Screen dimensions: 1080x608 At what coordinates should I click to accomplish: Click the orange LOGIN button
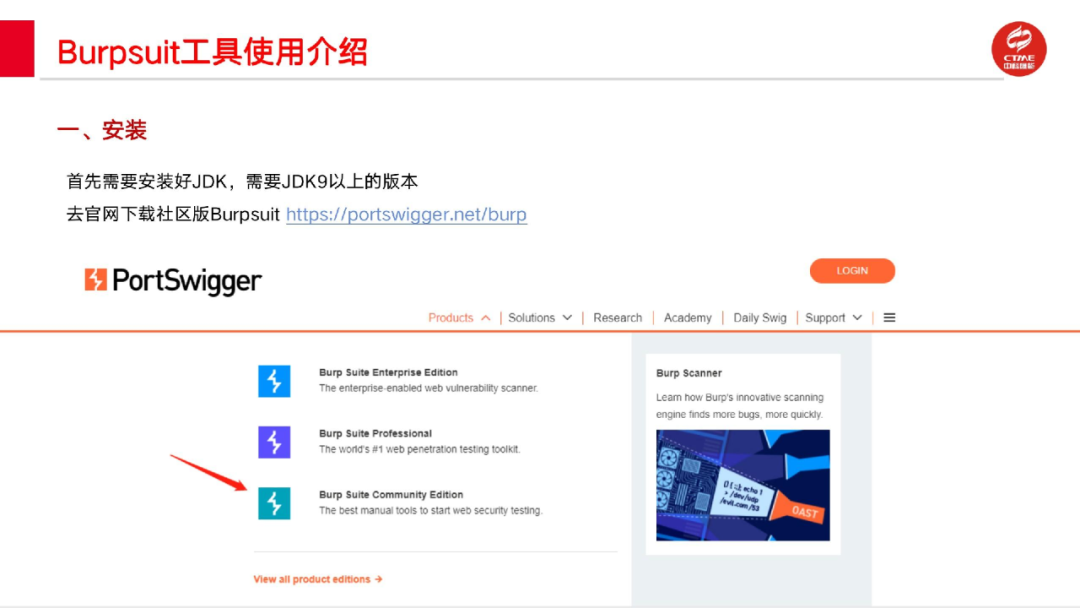point(852,271)
